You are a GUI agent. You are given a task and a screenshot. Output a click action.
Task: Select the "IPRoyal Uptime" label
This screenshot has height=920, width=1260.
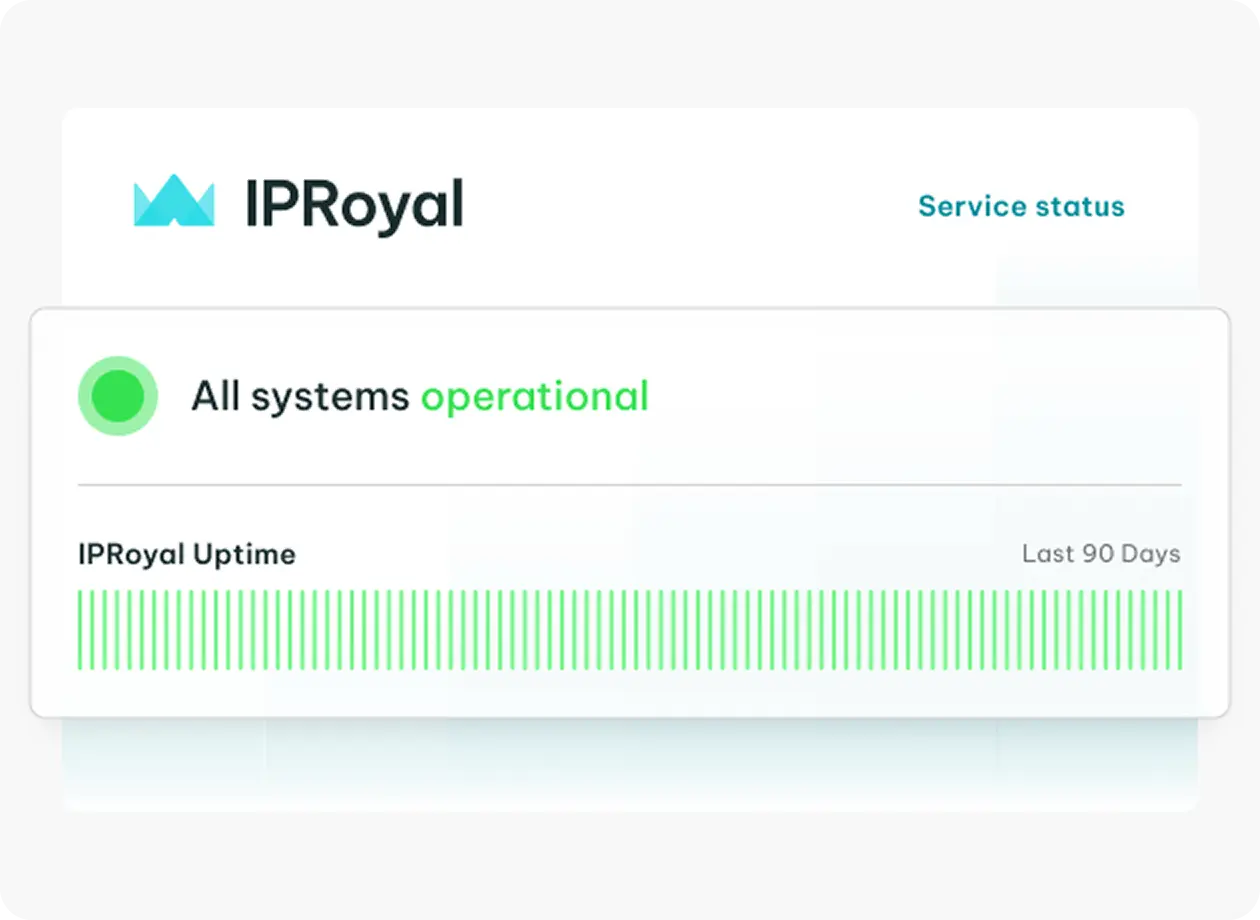pyautogui.click(x=187, y=554)
